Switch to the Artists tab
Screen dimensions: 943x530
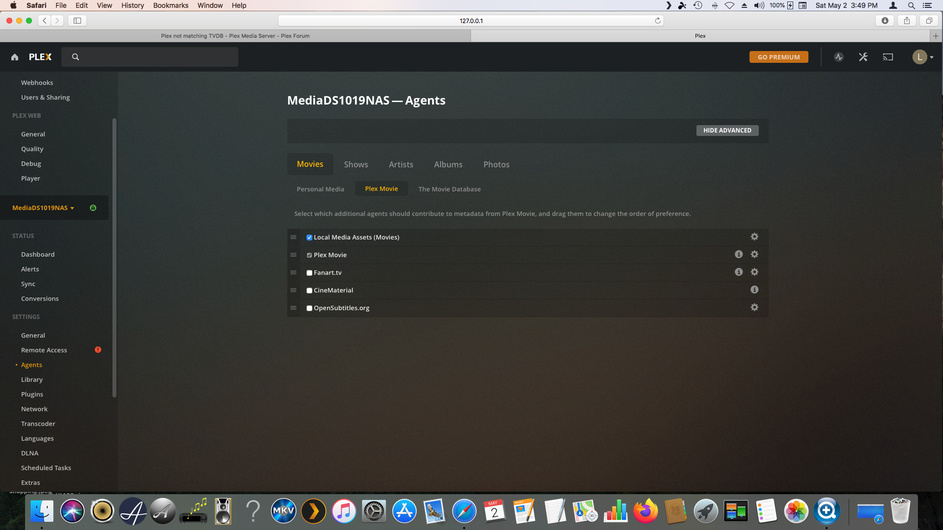(x=401, y=164)
